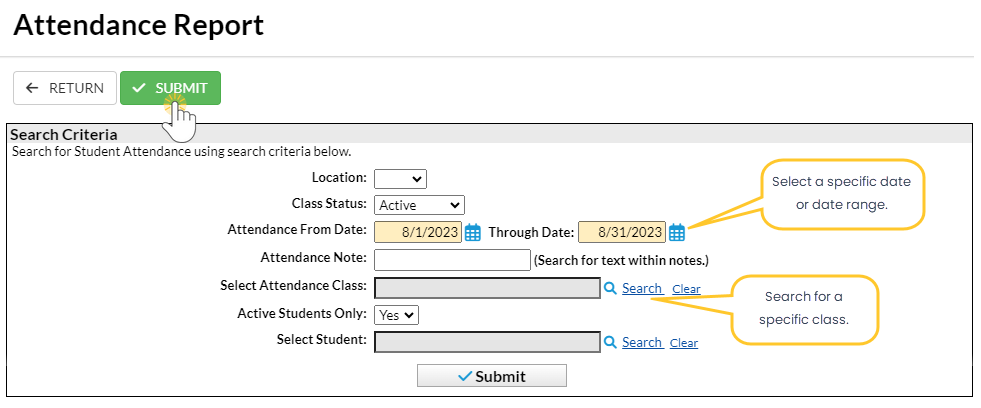Open the Attendance From Date calendar icon
Viewport: 981px width, 408px height.
[x=473, y=232]
